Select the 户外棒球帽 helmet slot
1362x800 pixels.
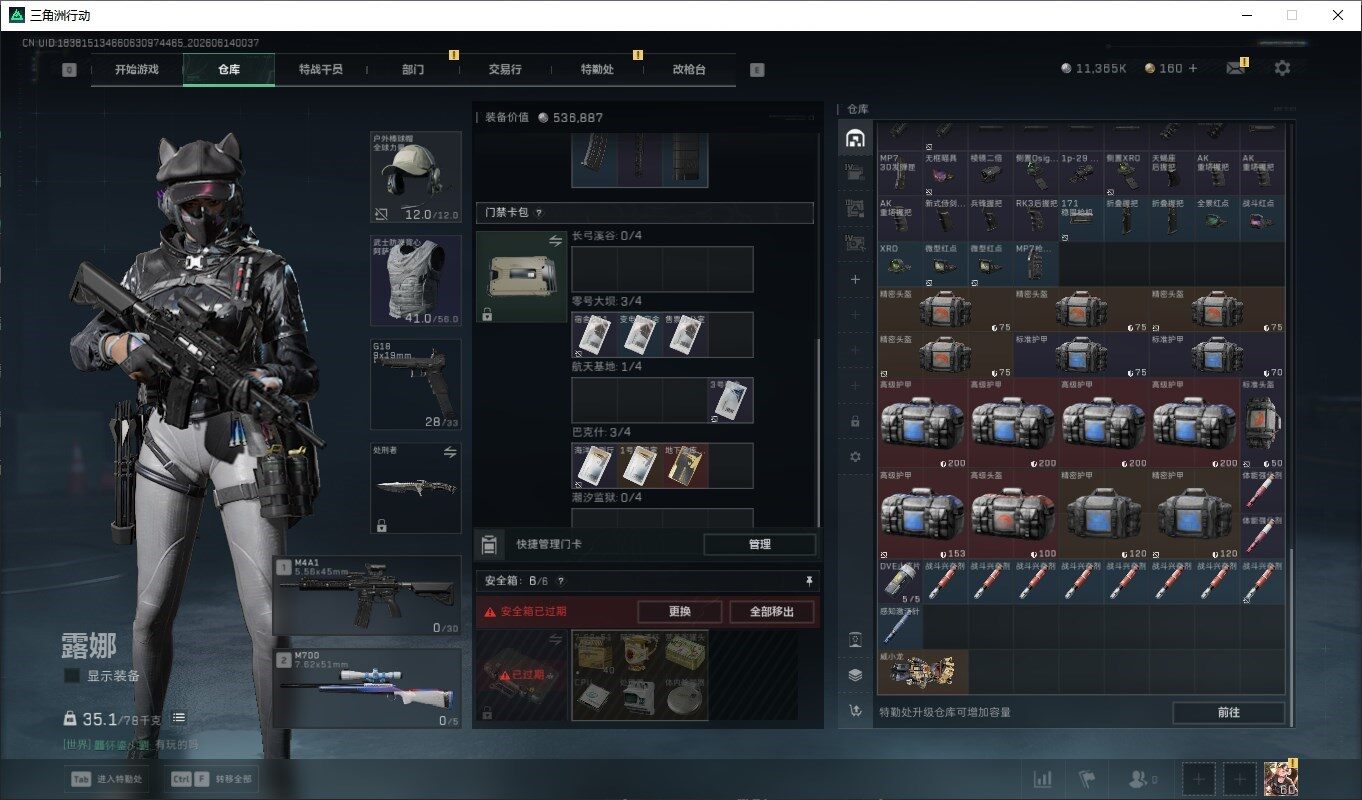click(x=416, y=178)
